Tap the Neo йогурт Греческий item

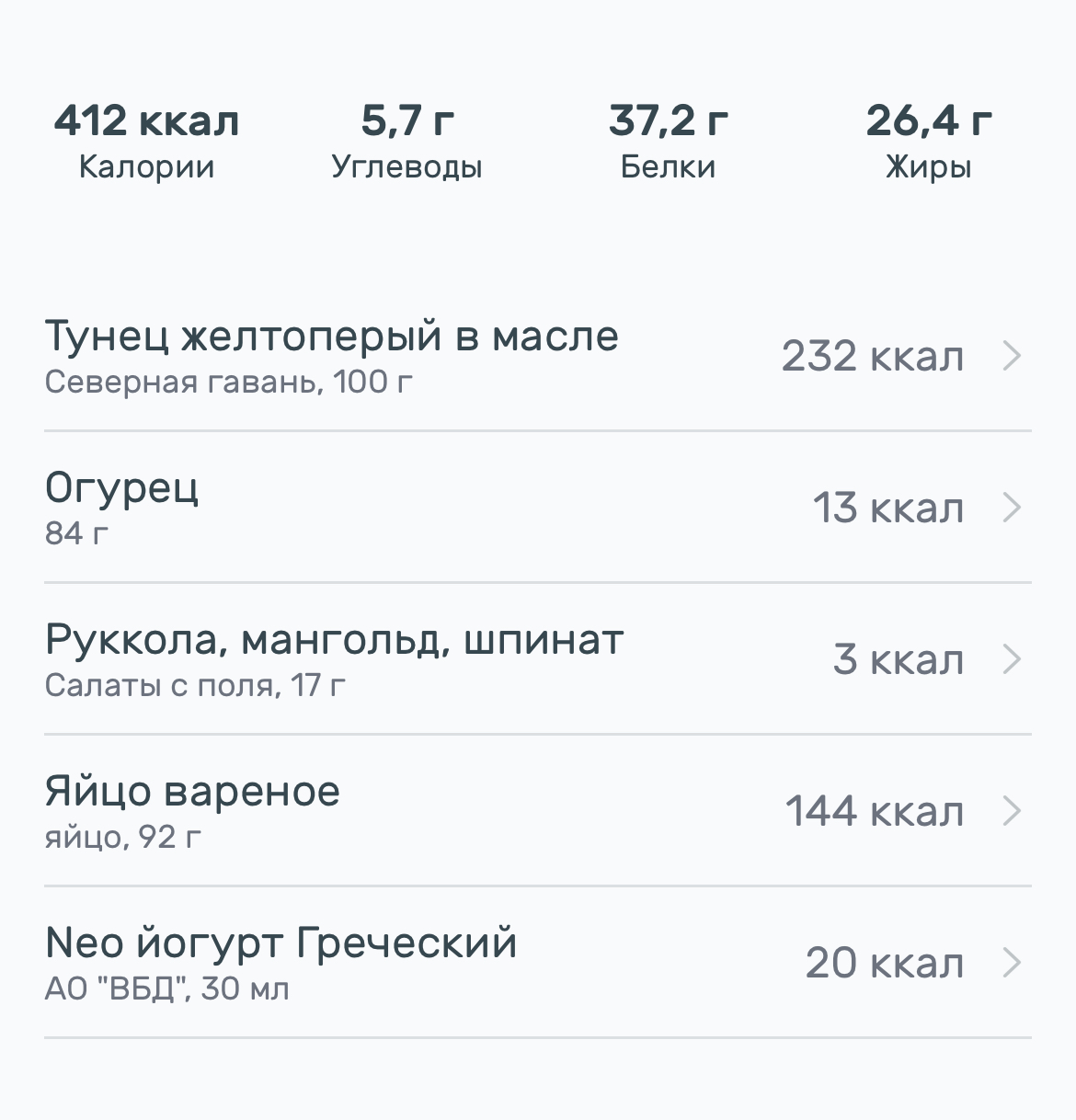[x=280, y=943]
